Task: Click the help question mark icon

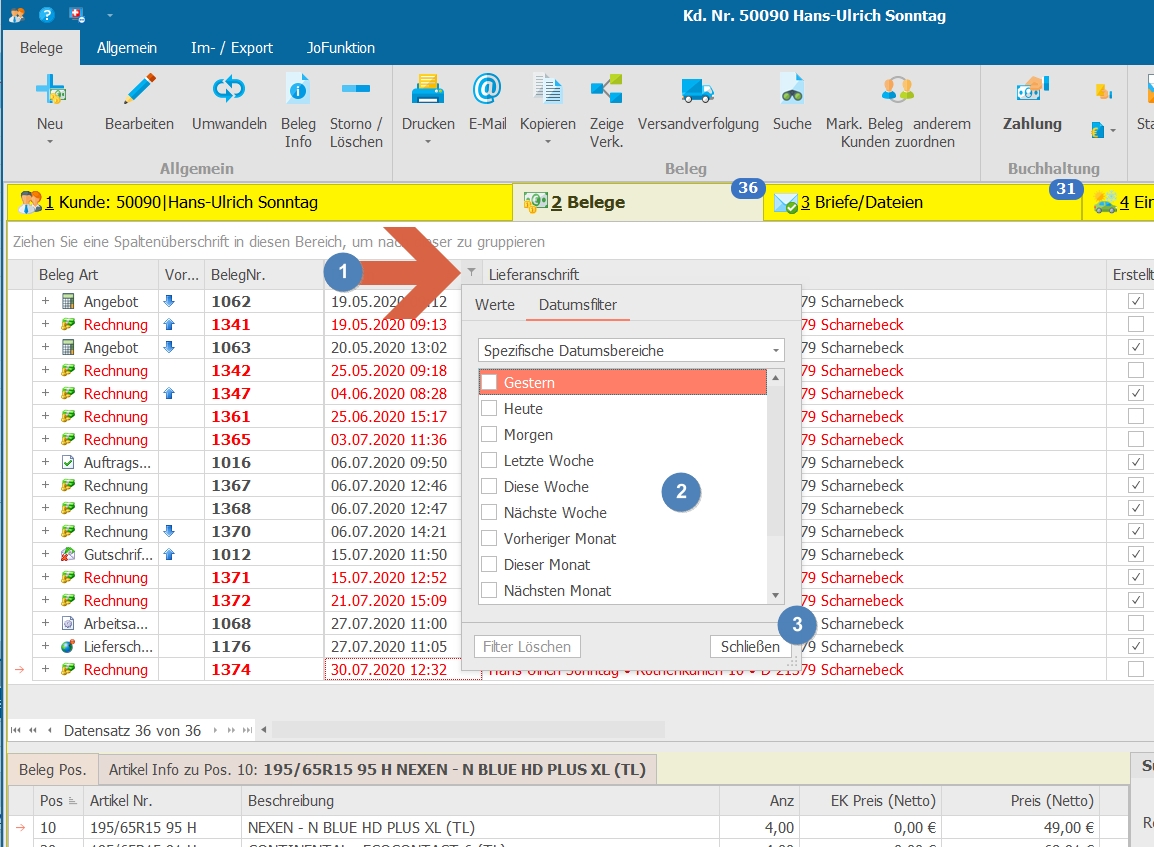Action: point(46,15)
